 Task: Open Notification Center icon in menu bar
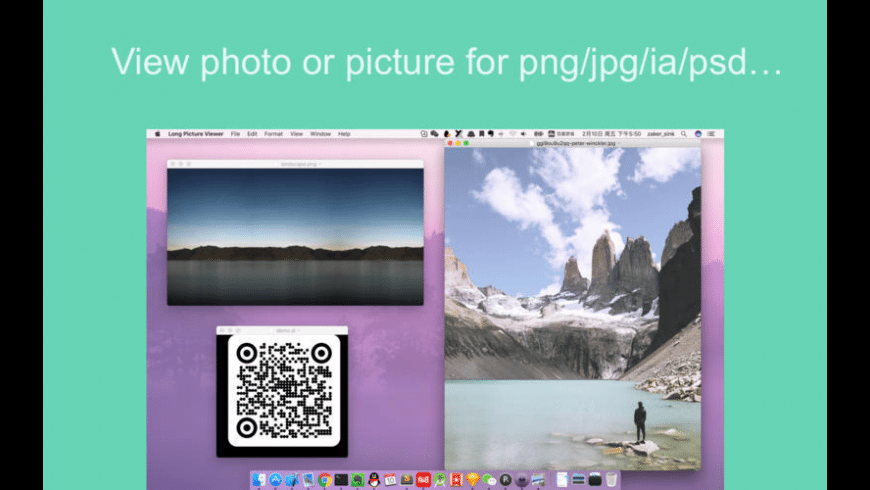pos(711,134)
